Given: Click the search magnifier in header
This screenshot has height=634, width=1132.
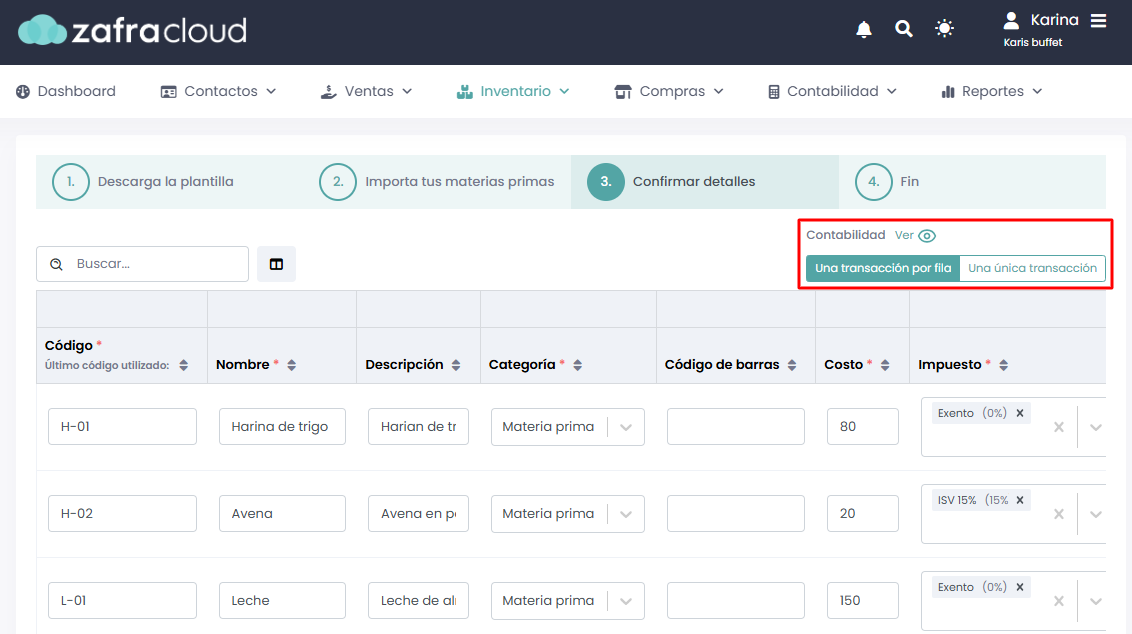Looking at the screenshot, I should point(903,29).
